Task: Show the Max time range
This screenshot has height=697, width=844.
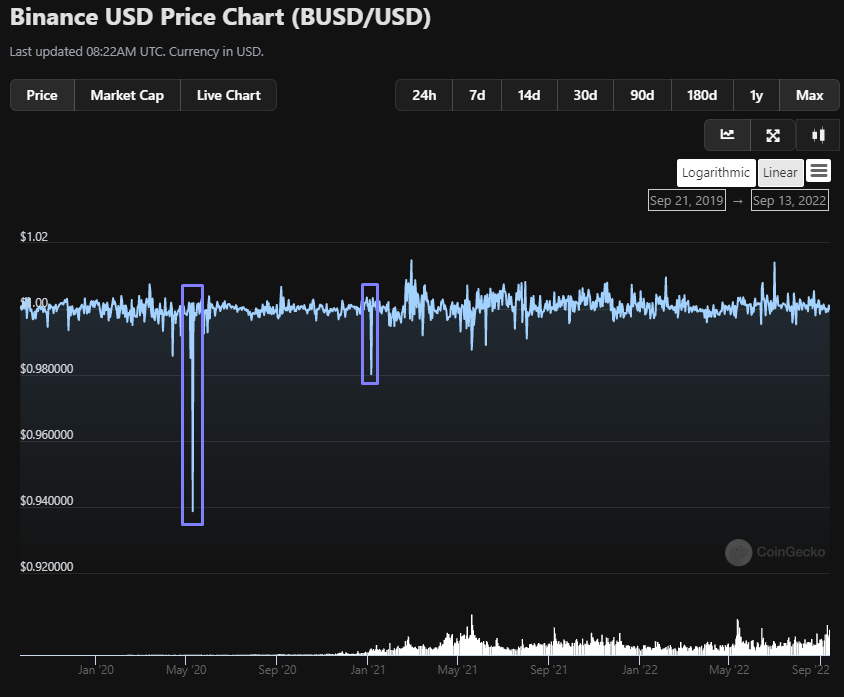Action: pos(810,95)
